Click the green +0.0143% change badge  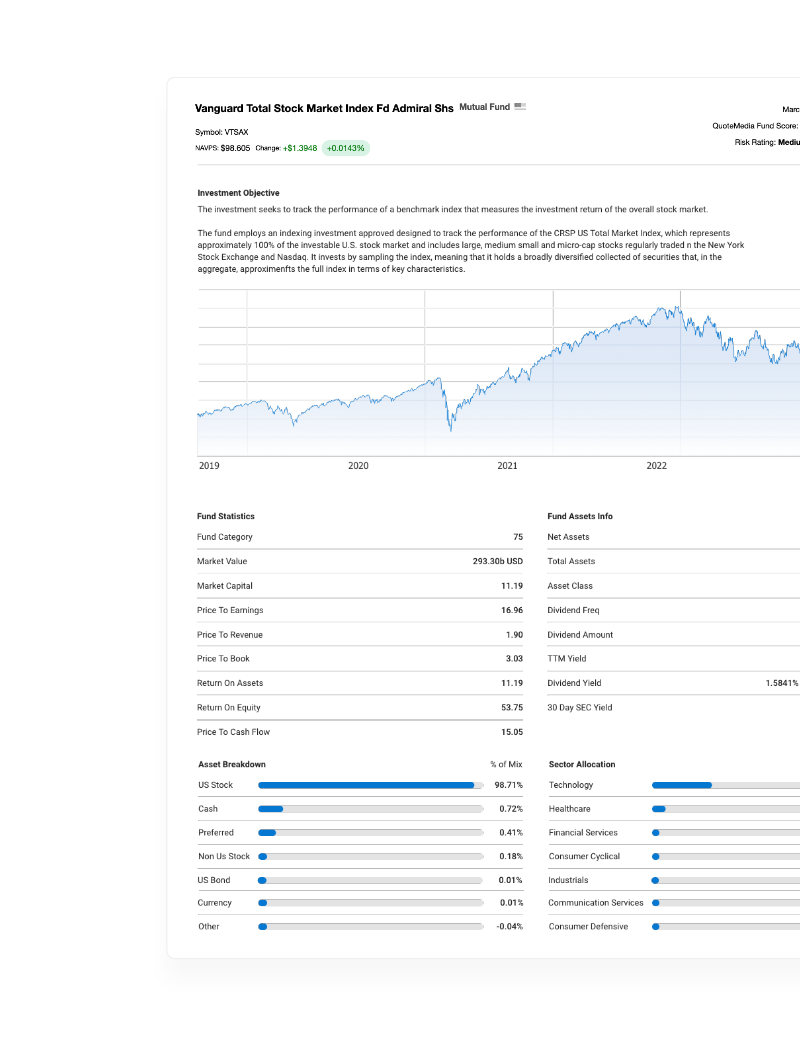346,148
